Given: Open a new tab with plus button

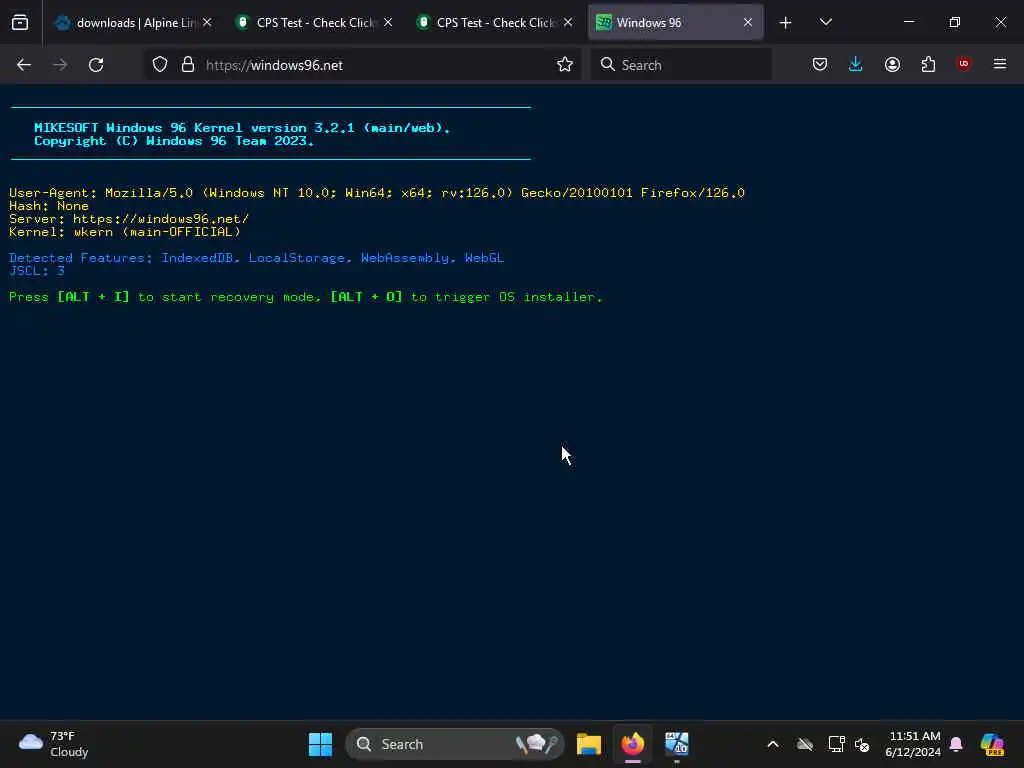Looking at the screenshot, I should [786, 23].
